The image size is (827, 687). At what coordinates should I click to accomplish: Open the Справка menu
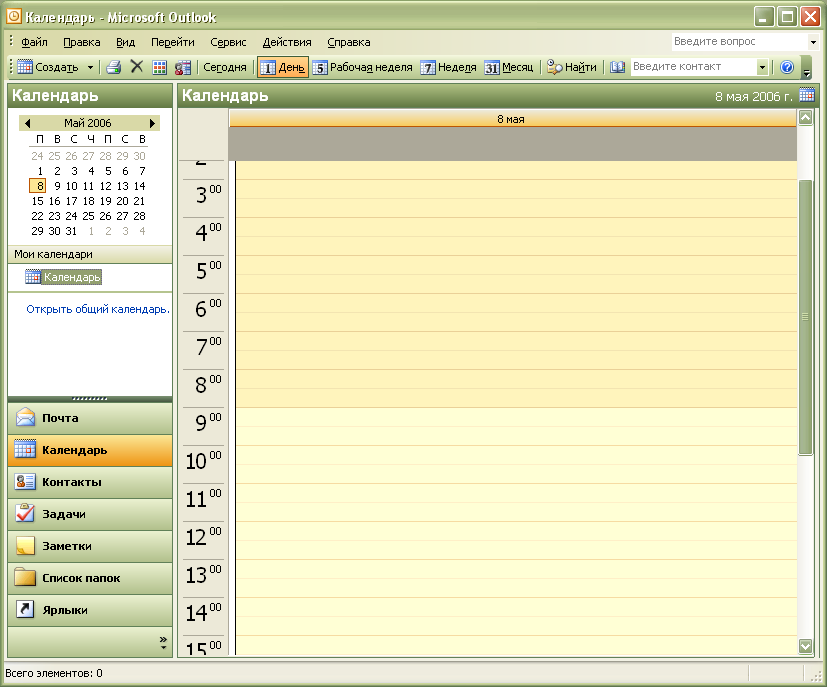coord(349,42)
